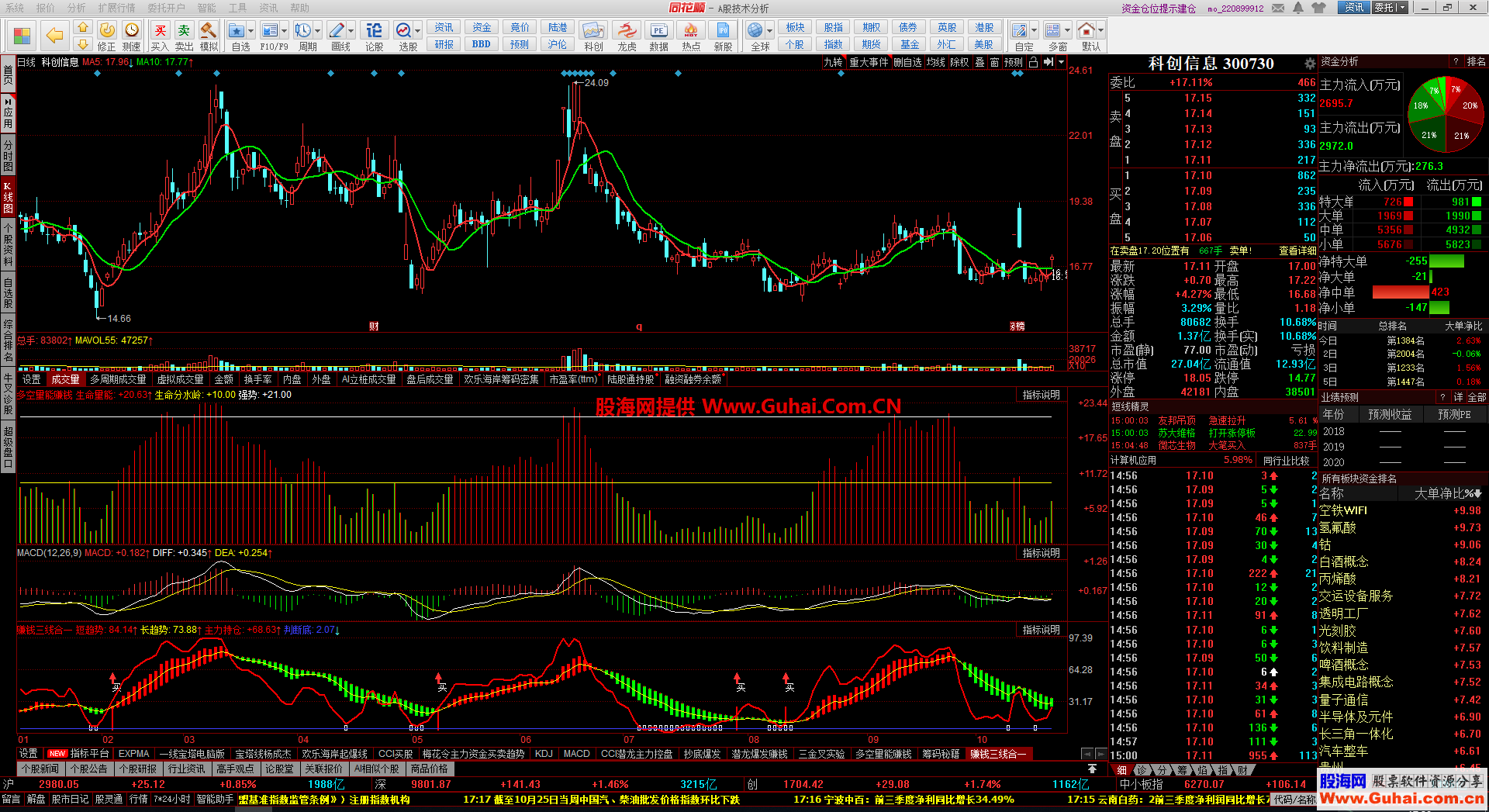Image resolution: width=1489 pixels, height=812 pixels.
Task: Click the 多窗 multi-window icon
Action: click(1053, 30)
